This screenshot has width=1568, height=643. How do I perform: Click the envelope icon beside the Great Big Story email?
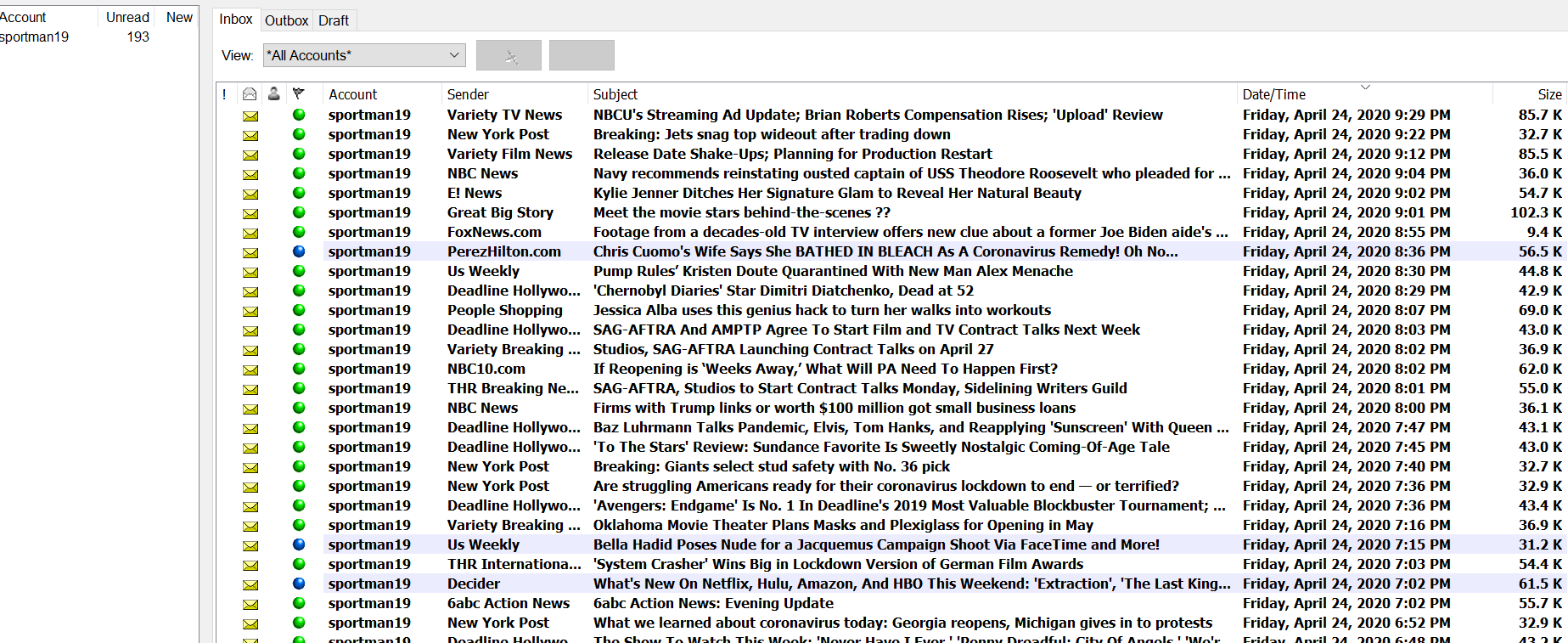[250, 213]
